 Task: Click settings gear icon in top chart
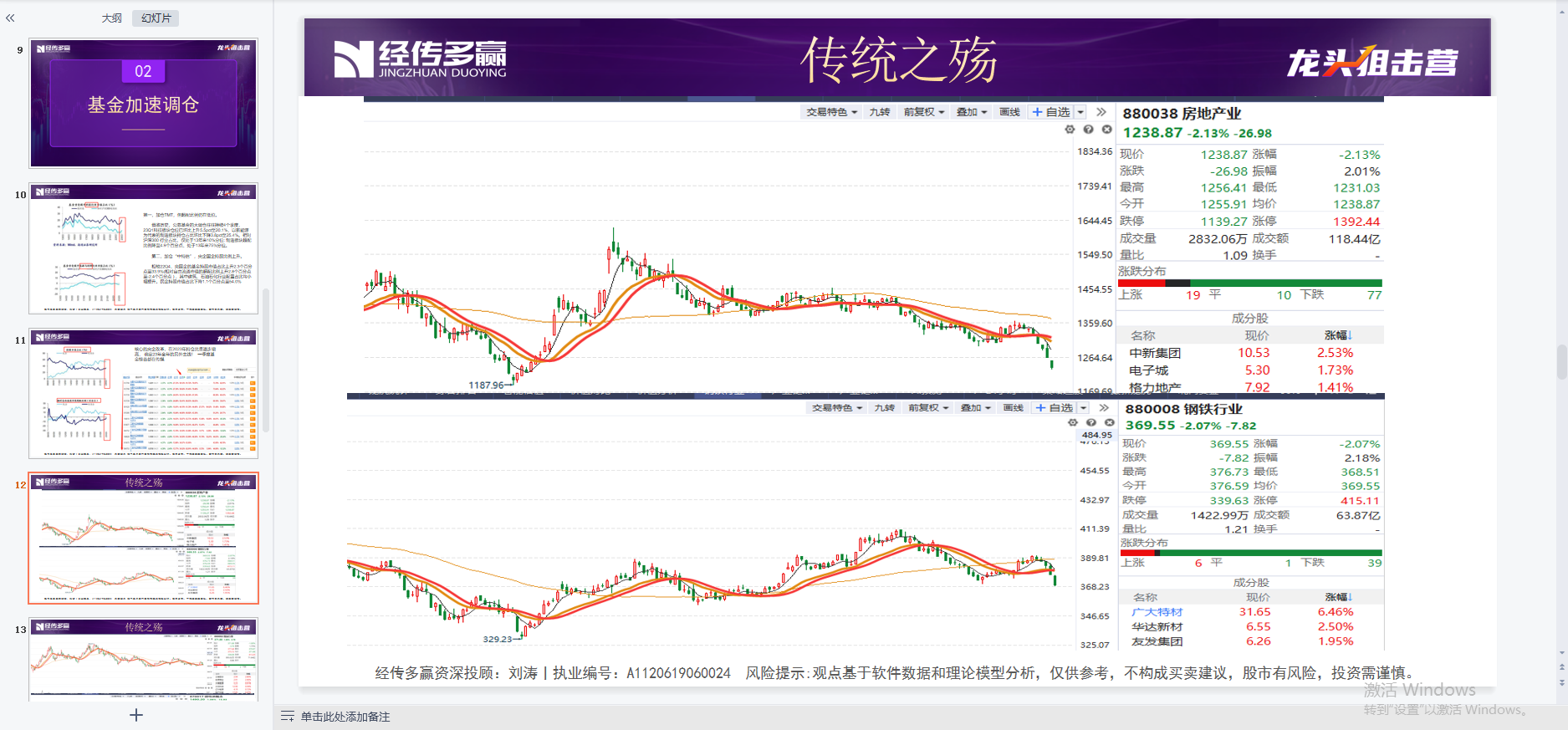1070,130
